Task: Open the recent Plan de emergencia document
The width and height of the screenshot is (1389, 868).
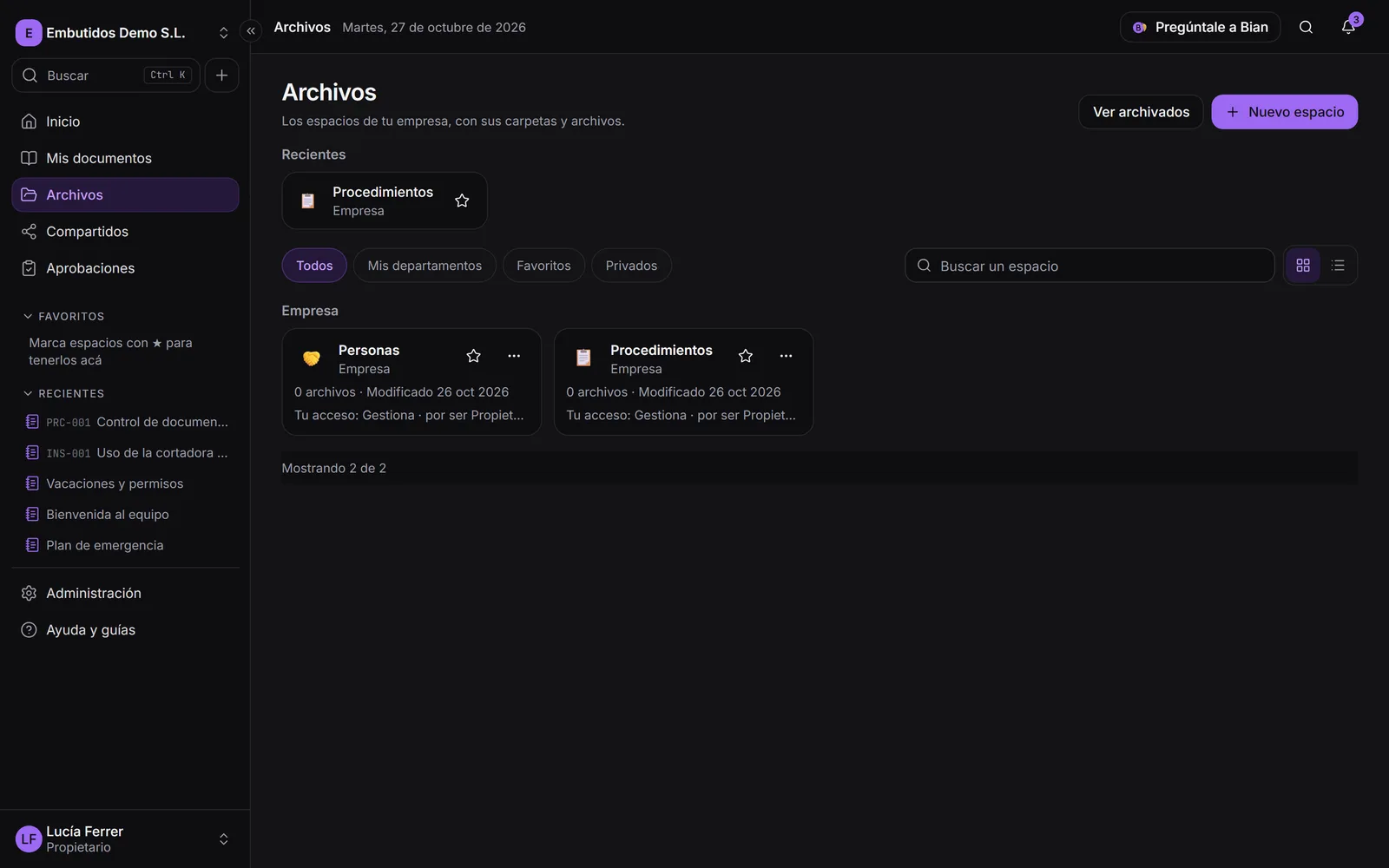Action: [128, 545]
